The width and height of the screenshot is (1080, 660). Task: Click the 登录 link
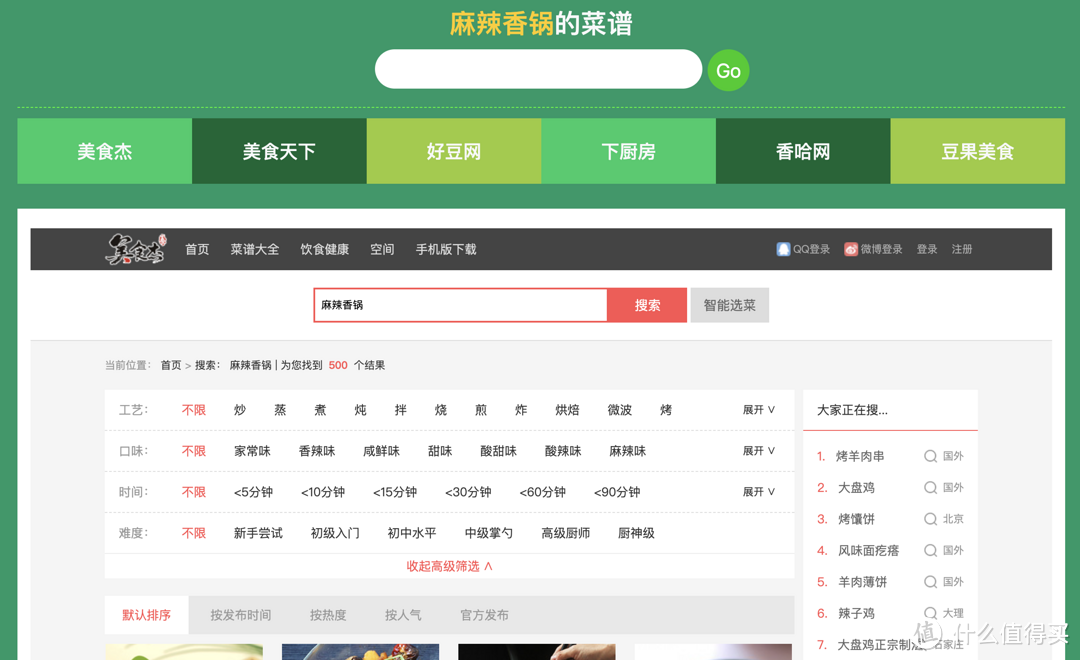point(926,249)
